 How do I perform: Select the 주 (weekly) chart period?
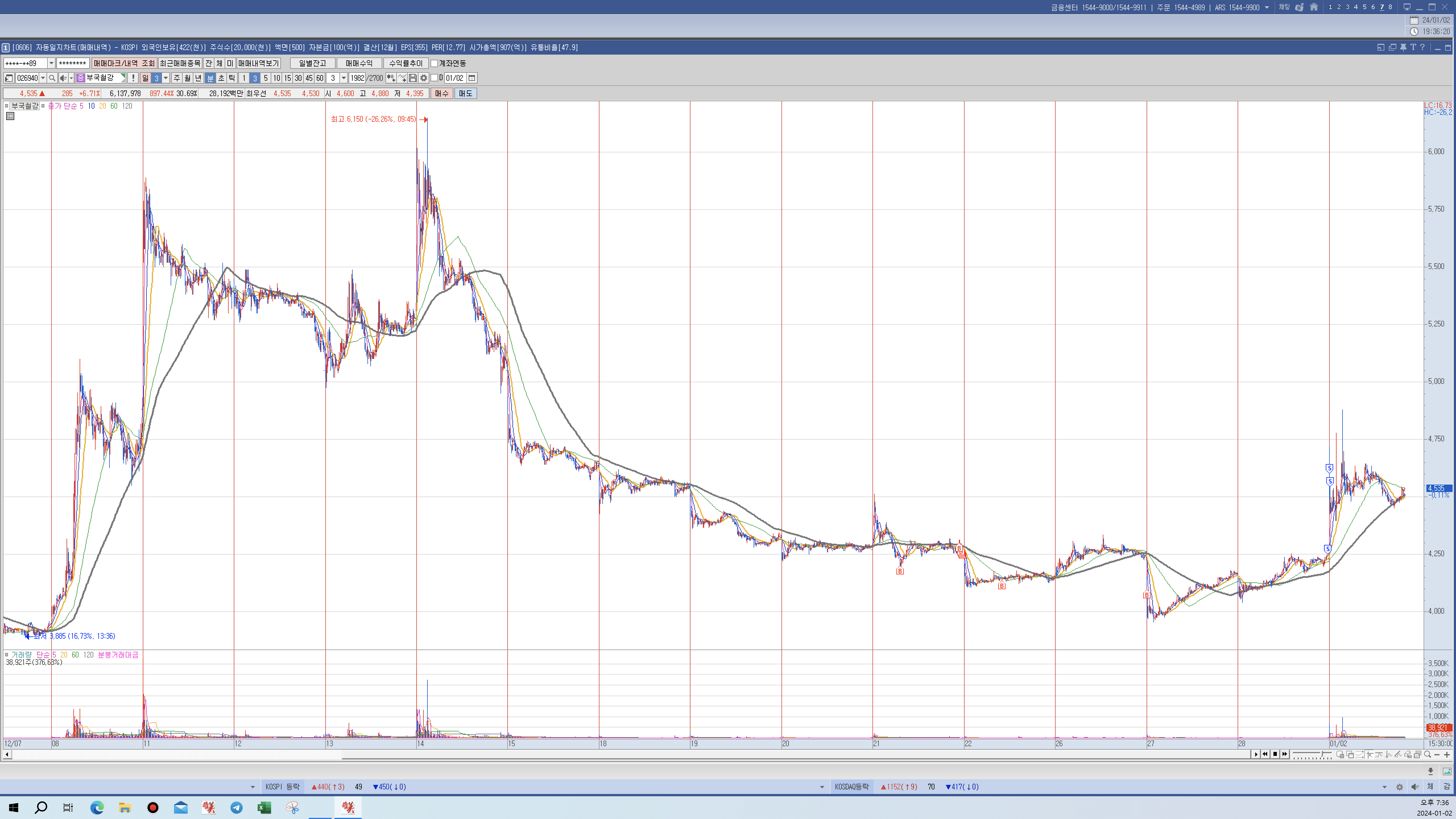coord(176,78)
